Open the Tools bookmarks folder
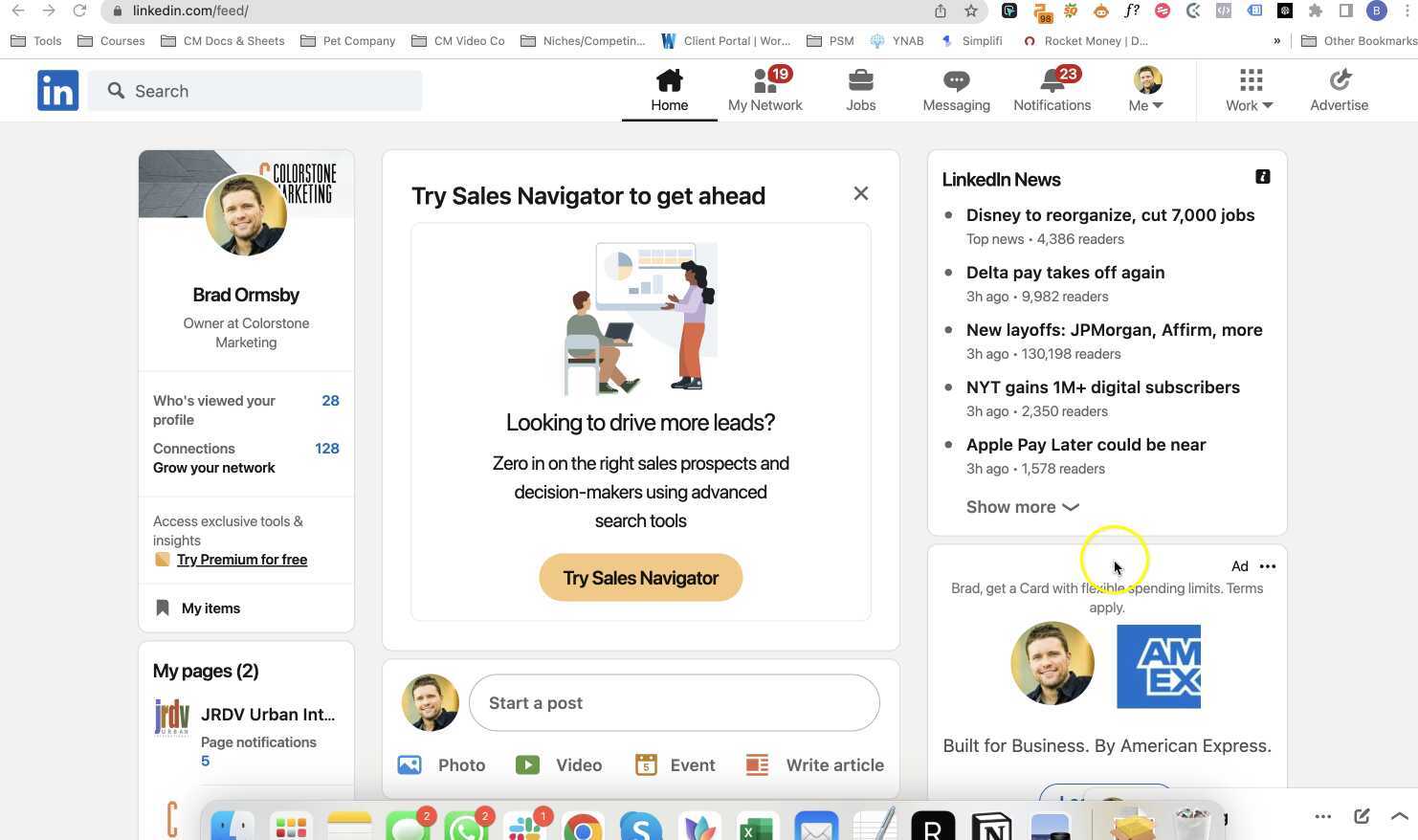Viewport: 1418px width, 840px height. pyautogui.click(x=36, y=41)
